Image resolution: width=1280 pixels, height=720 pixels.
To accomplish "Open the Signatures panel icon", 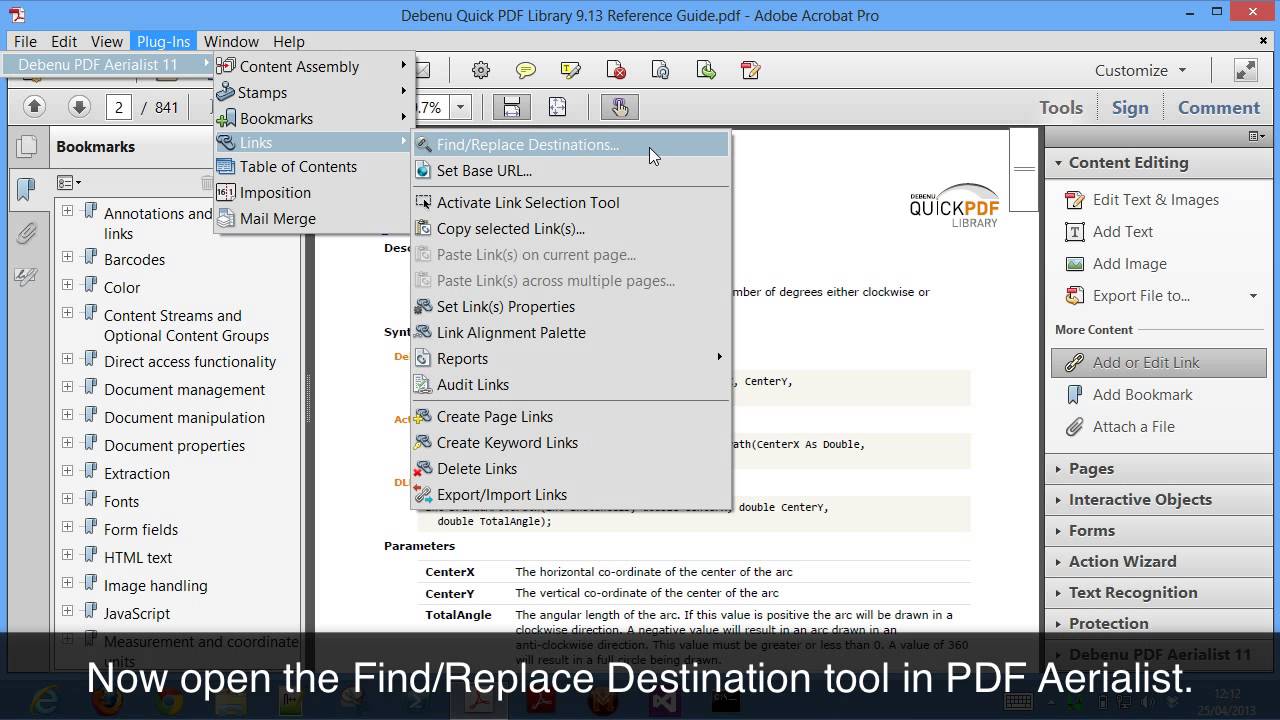I will (x=26, y=277).
